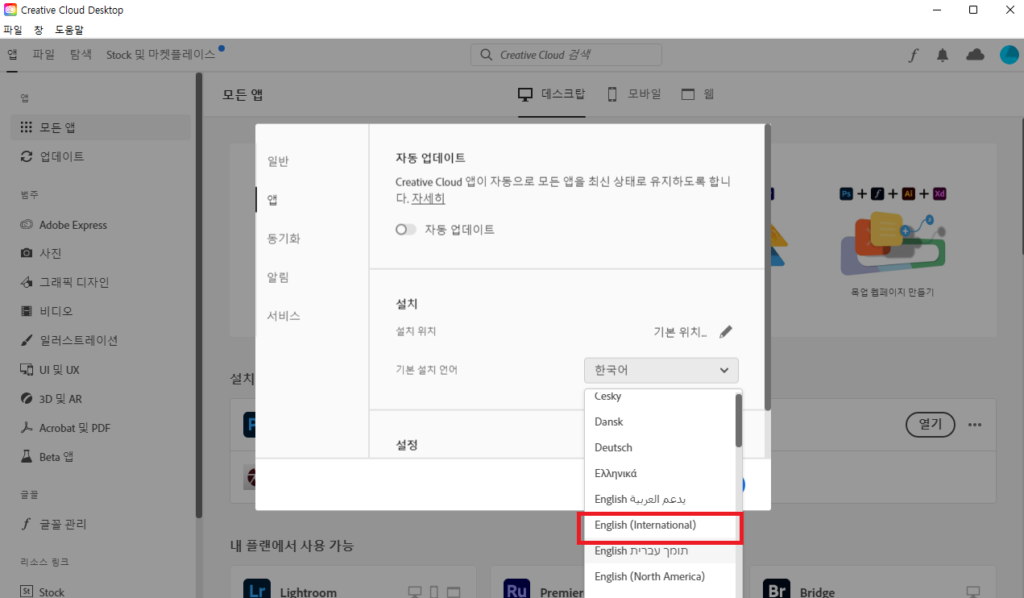Check cloud sync status icon
Screen dimensions: 1024x598
[975, 55]
